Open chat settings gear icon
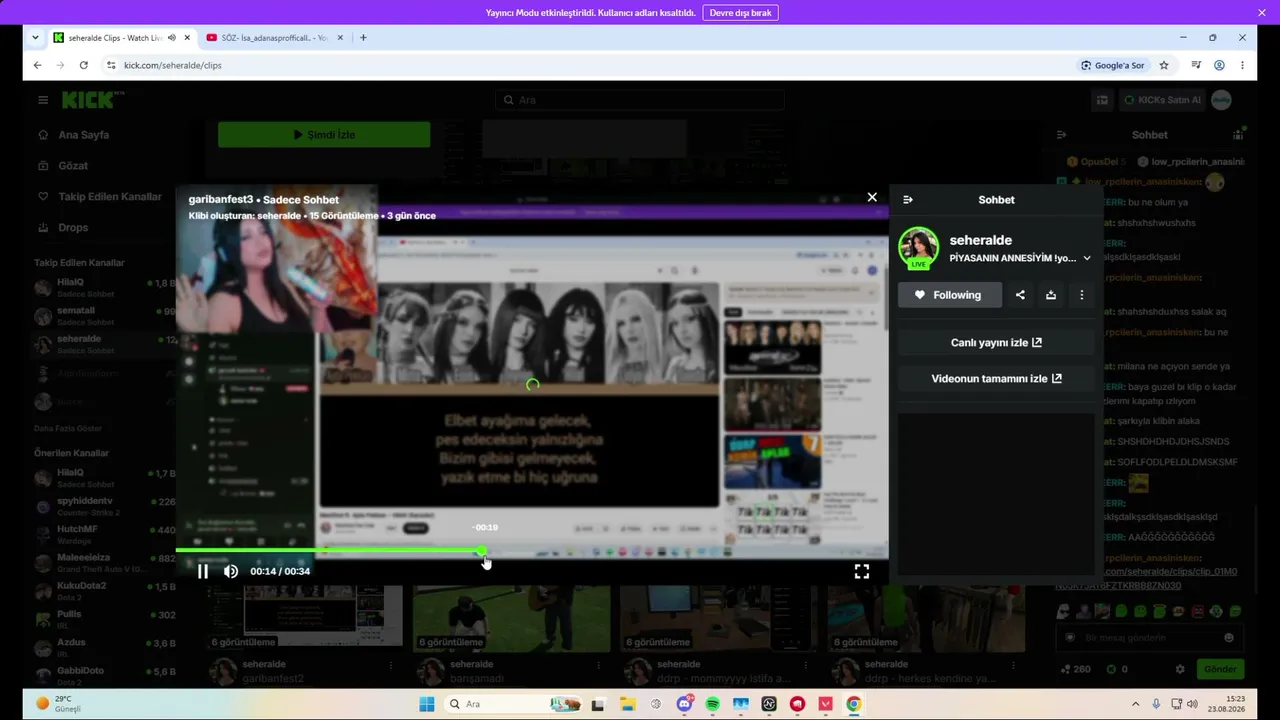1280x720 pixels. tap(1180, 669)
